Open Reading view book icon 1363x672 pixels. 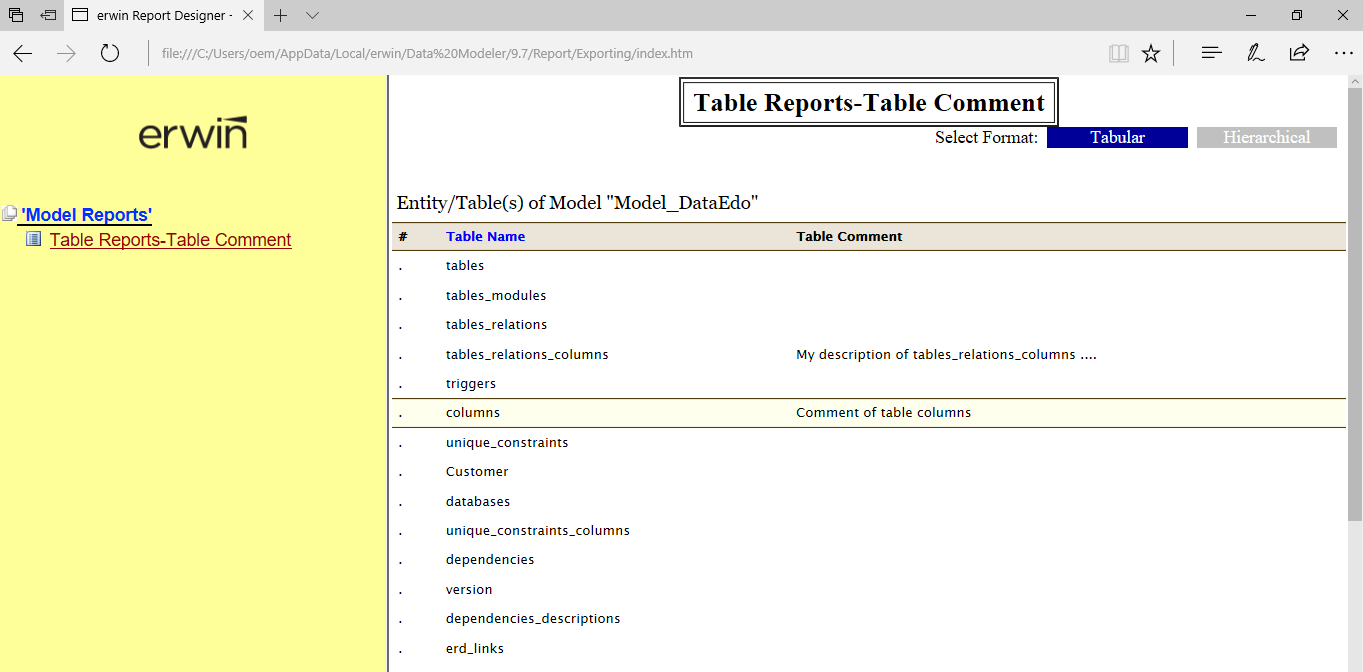(1118, 54)
